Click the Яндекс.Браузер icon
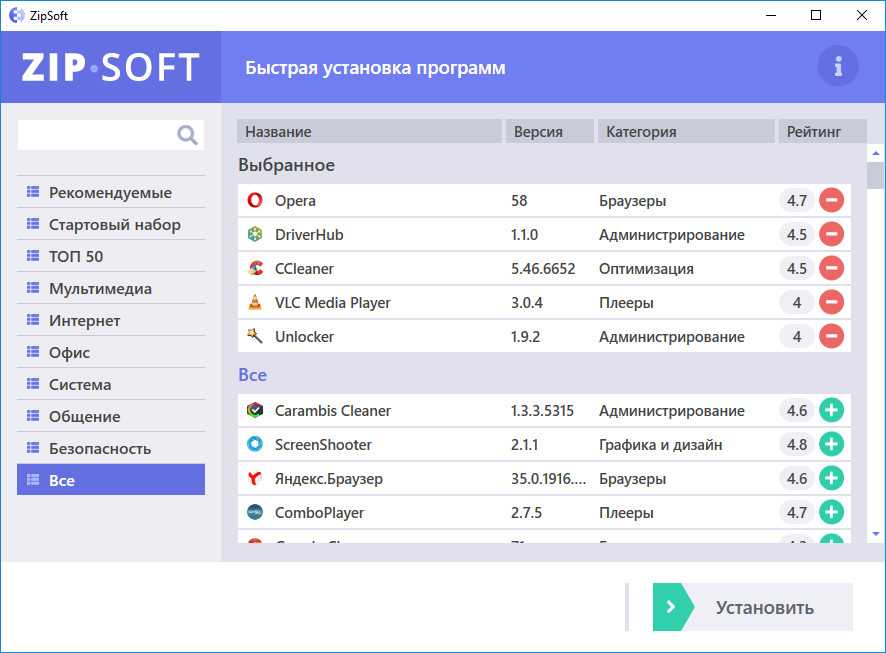Image resolution: width=886 pixels, height=653 pixels. [254, 479]
